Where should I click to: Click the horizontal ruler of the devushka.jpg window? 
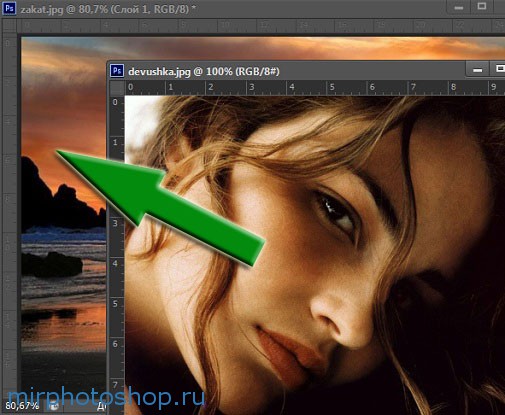click(x=315, y=88)
